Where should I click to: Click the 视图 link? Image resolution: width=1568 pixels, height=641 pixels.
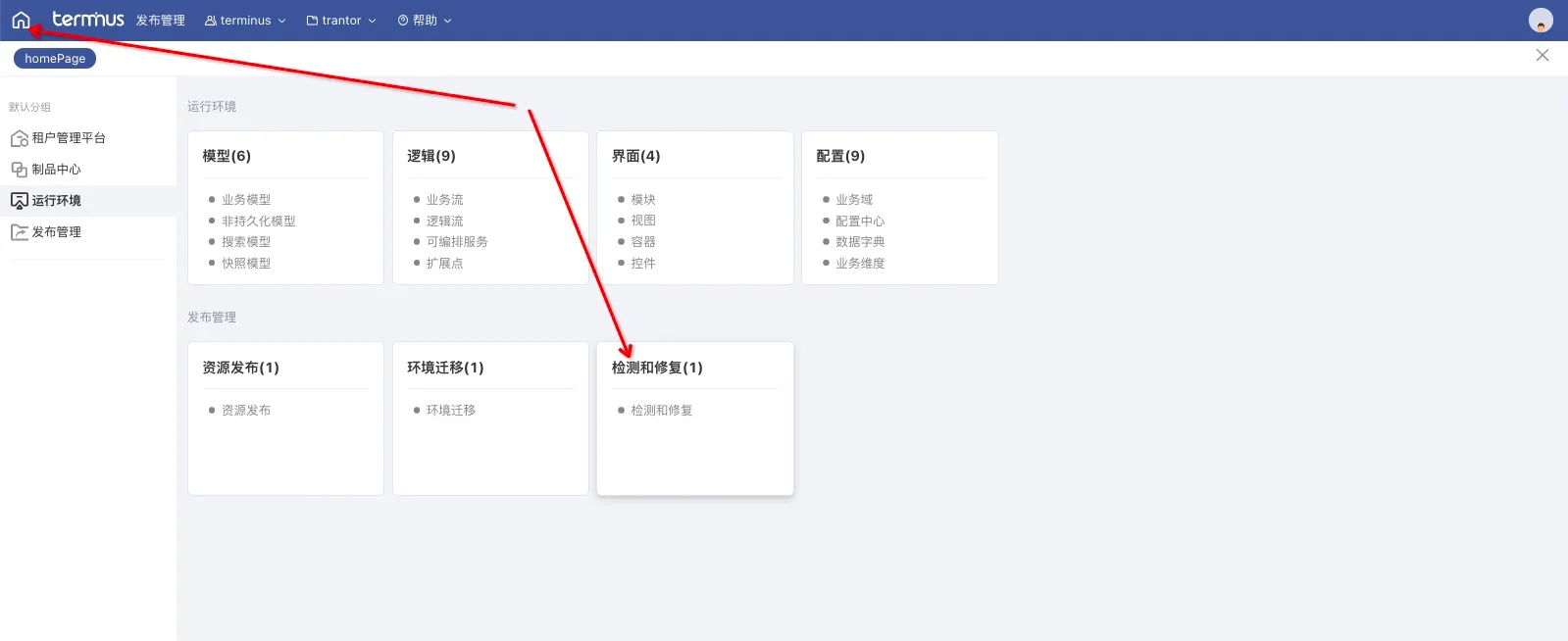[x=643, y=222]
